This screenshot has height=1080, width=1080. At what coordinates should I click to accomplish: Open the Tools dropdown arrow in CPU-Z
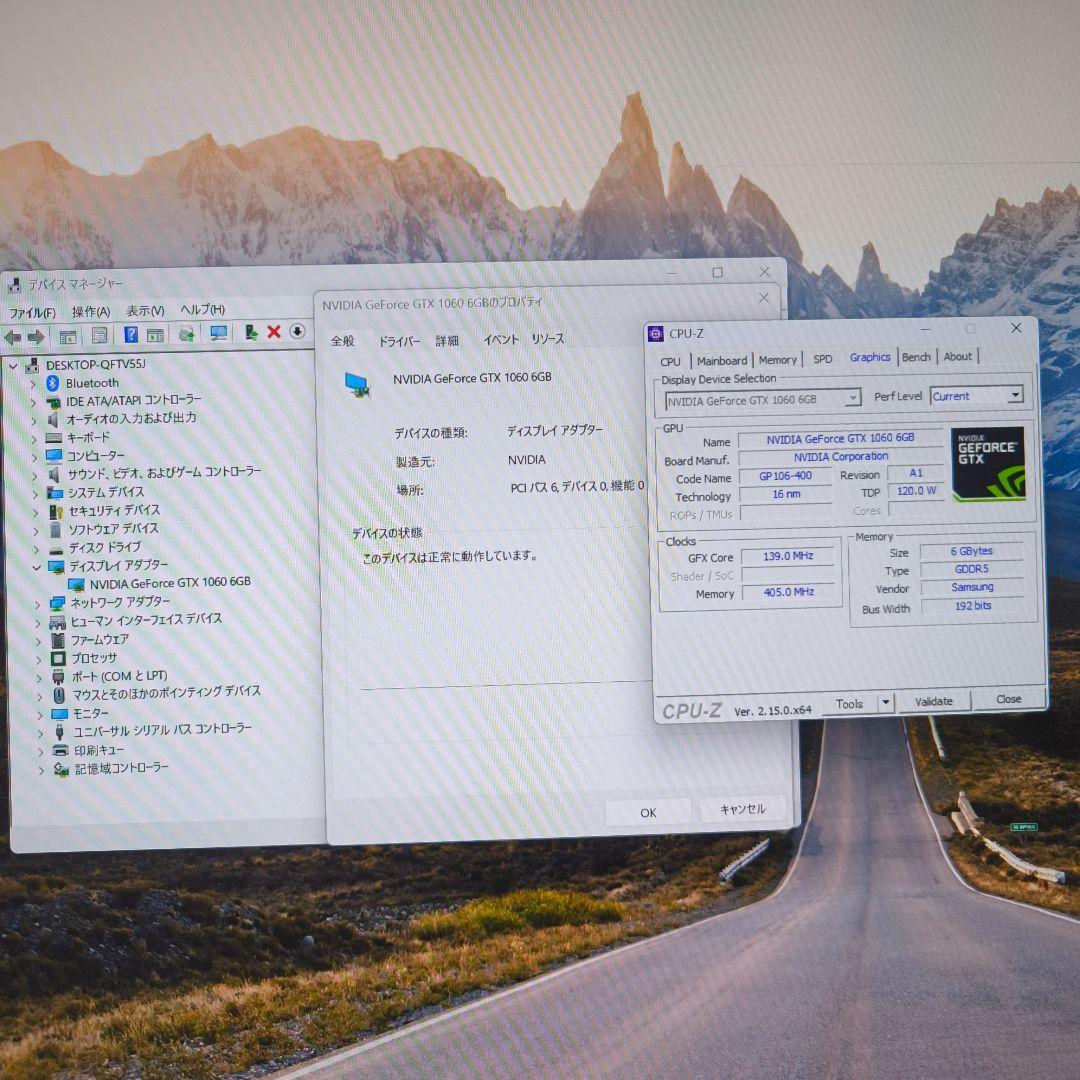tap(885, 703)
